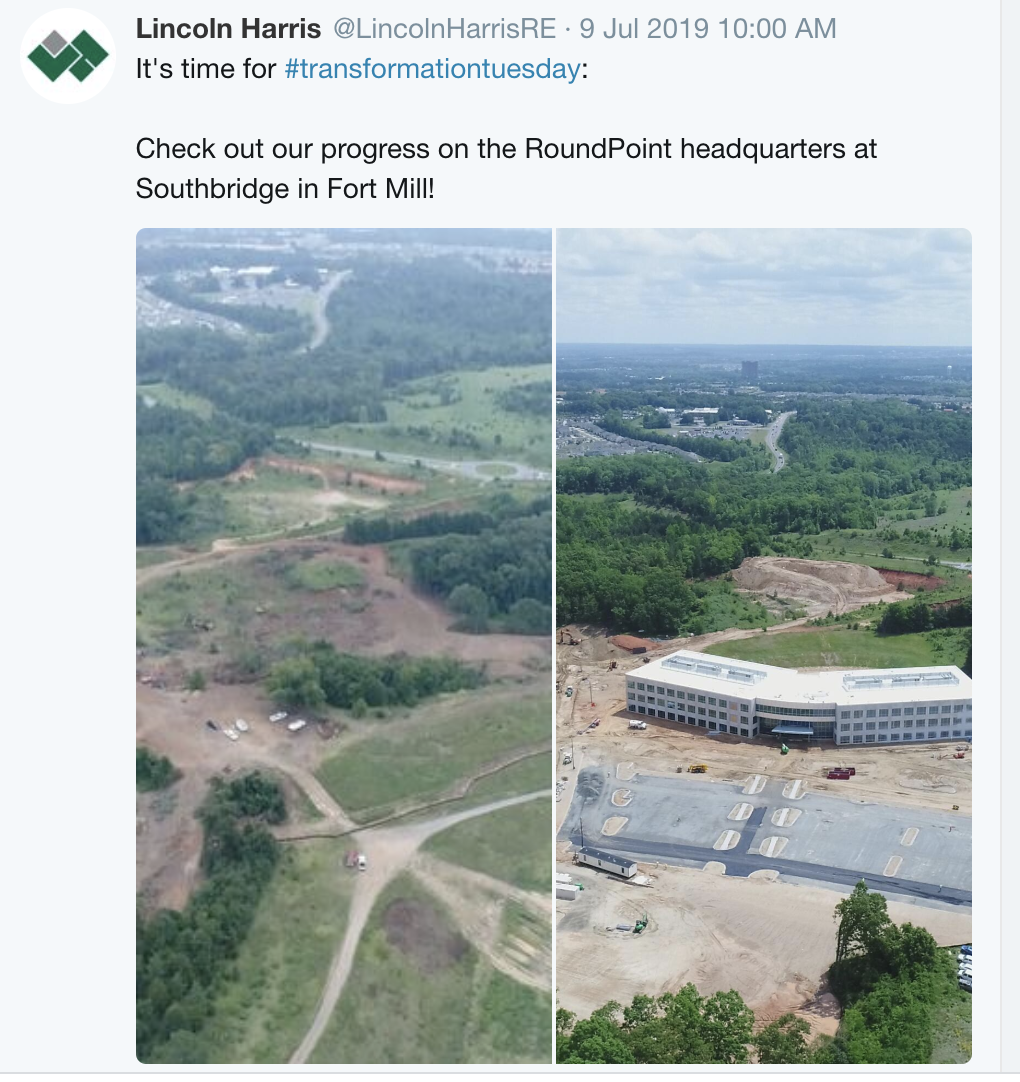
Task: Open the Lincoln Harris display name
Action: coord(228,29)
